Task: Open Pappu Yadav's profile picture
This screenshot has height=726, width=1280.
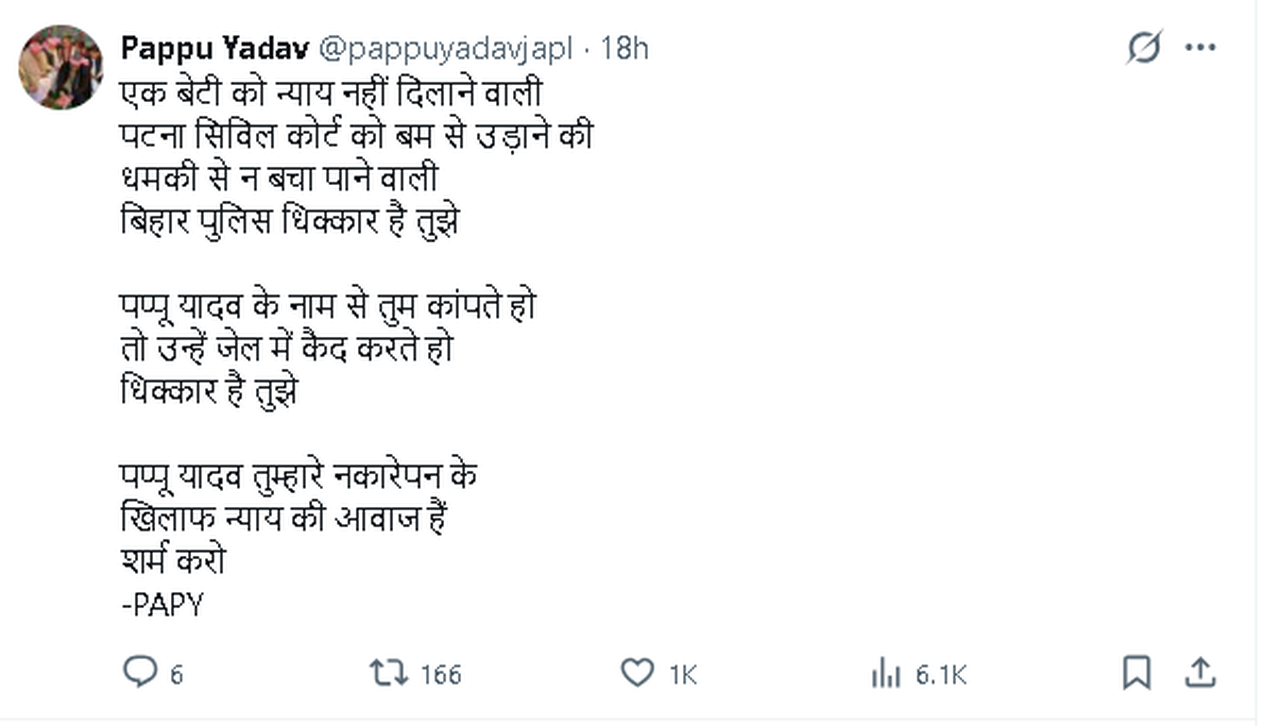Action: click(61, 67)
